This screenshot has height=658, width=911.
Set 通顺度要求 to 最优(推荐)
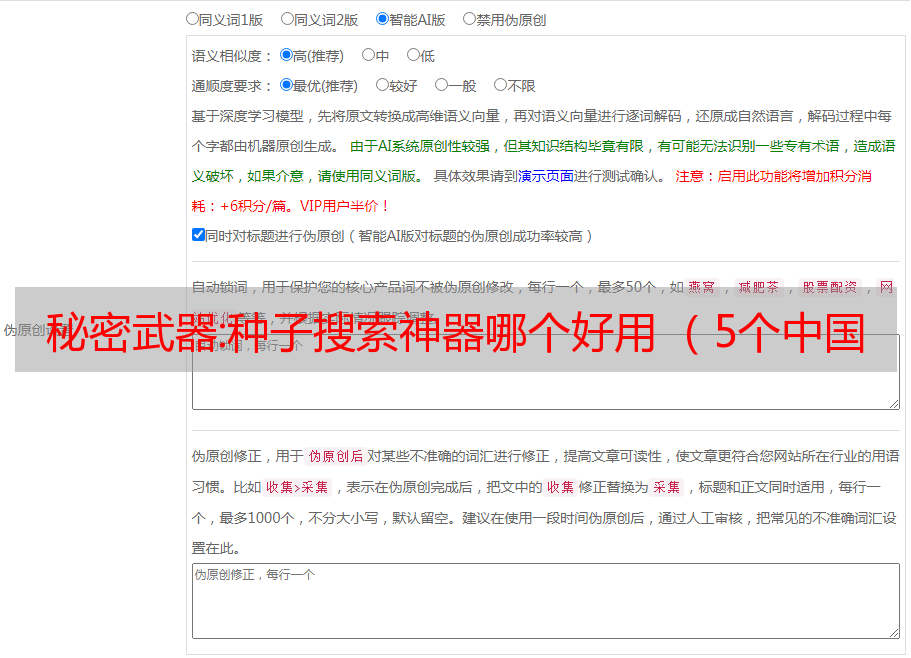pos(286,85)
